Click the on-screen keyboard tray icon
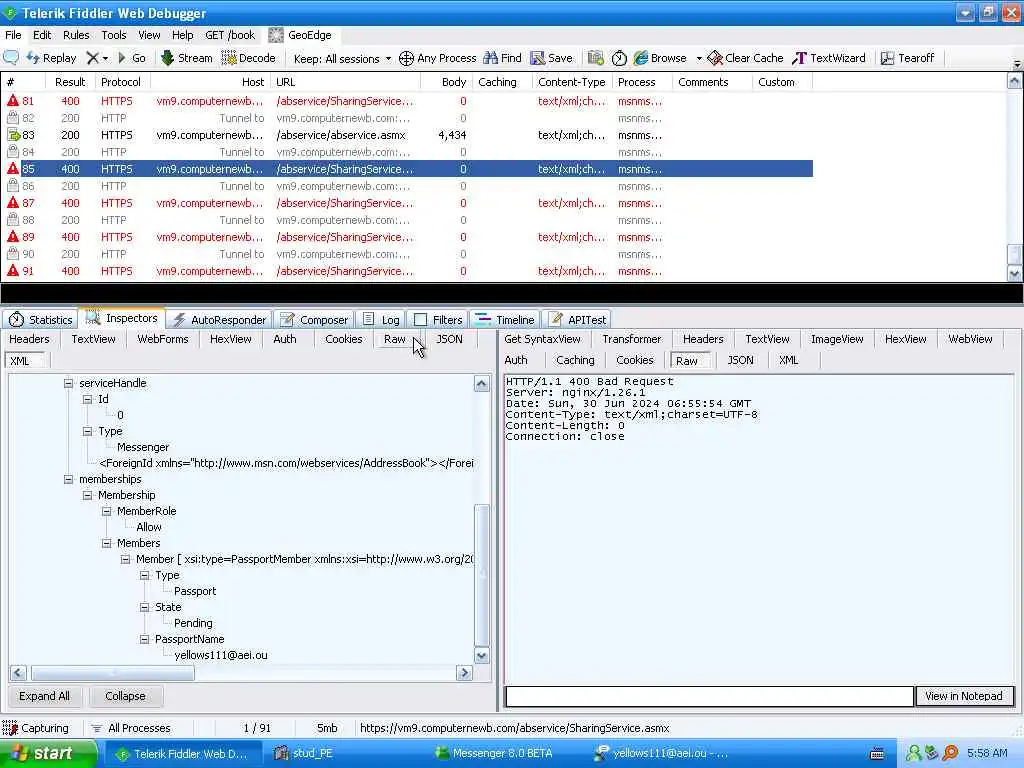This screenshot has height=768, width=1024. 878,754
